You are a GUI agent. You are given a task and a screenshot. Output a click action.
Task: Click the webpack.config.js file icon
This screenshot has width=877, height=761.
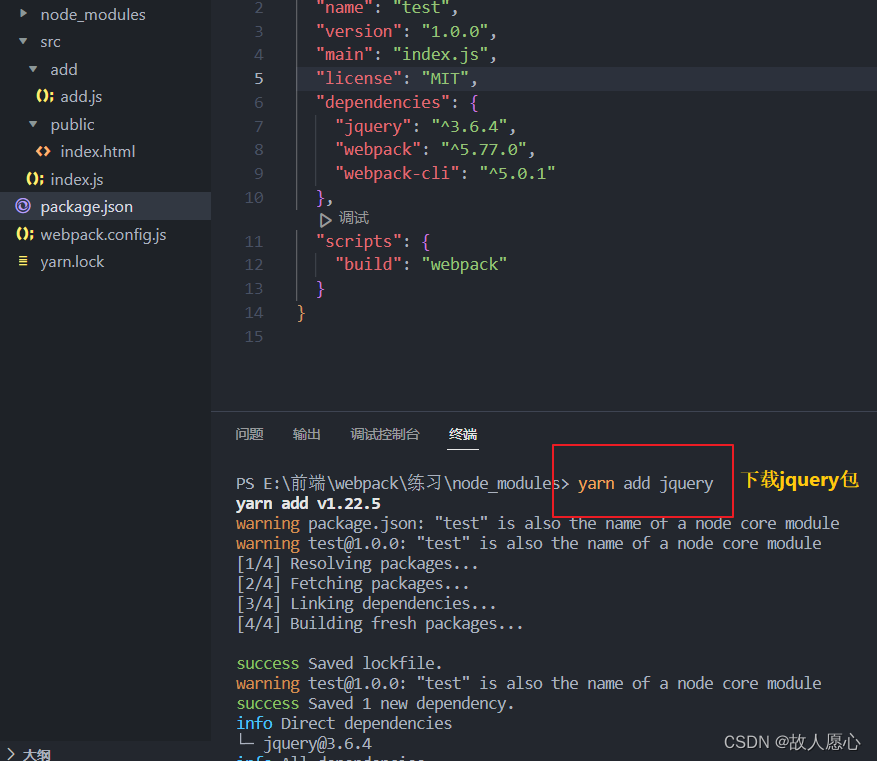click(25, 234)
